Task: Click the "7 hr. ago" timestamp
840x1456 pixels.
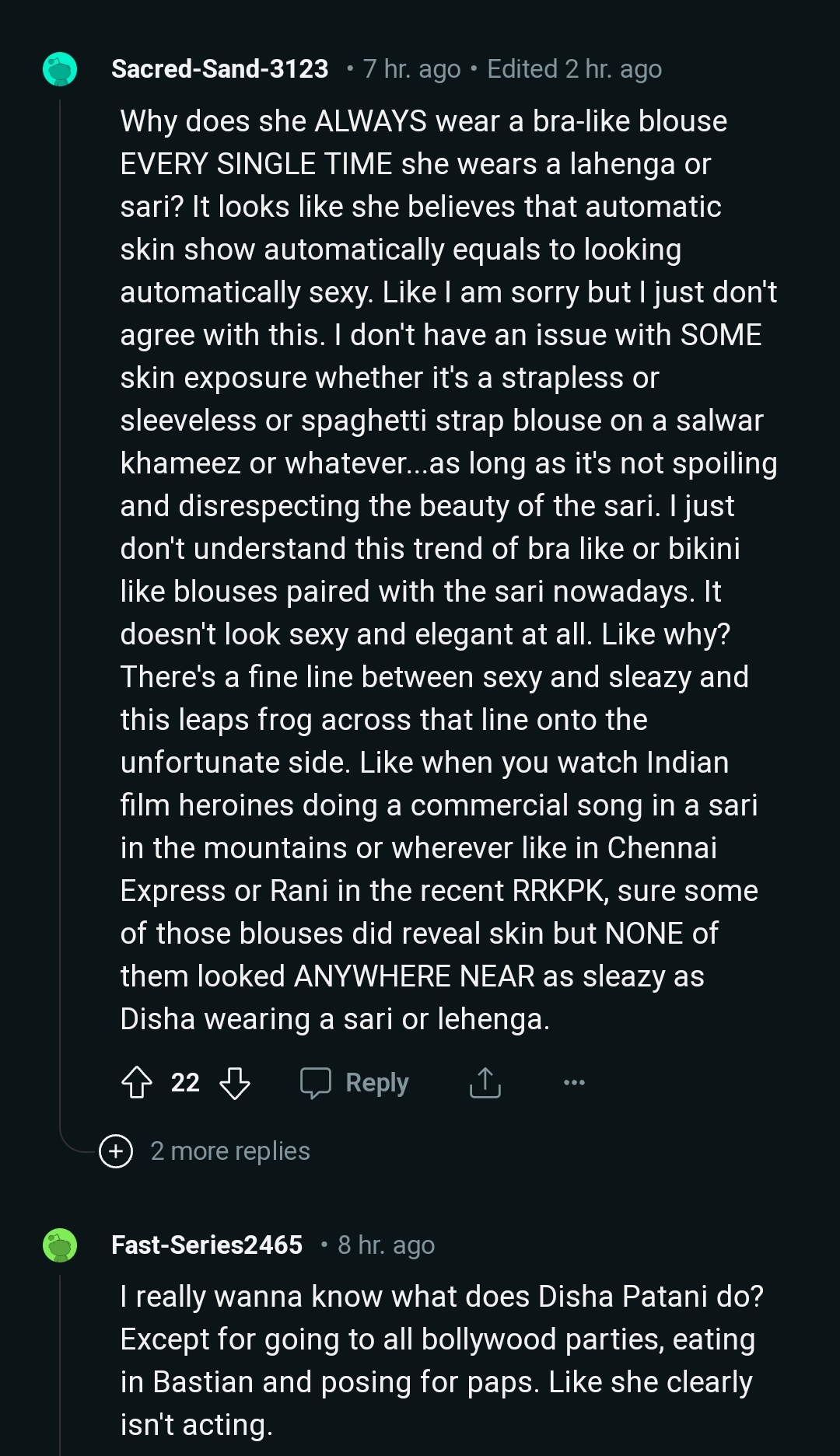Action: tap(411, 69)
